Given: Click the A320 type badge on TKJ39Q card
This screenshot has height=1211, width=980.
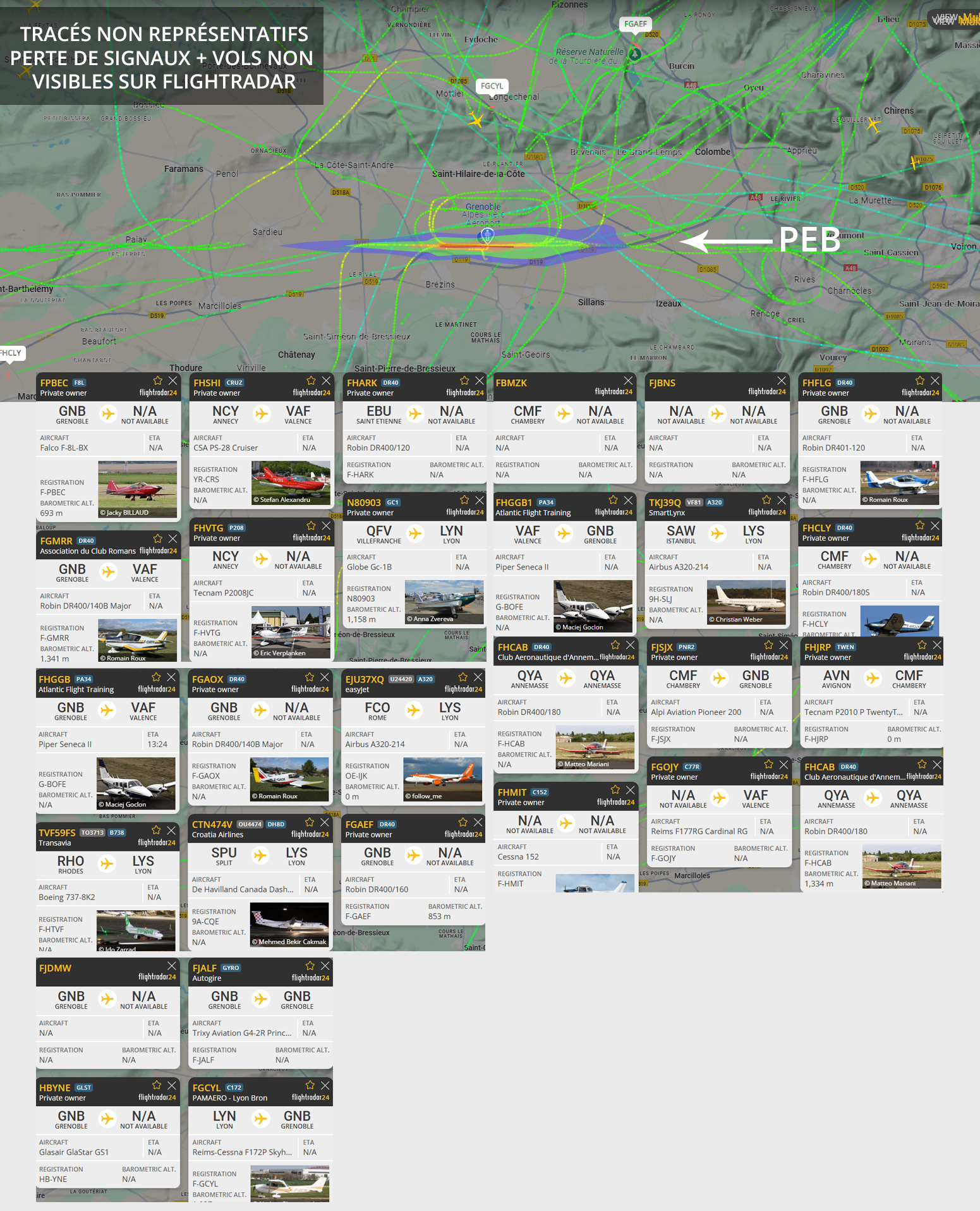Looking at the screenshot, I should [x=715, y=502].
